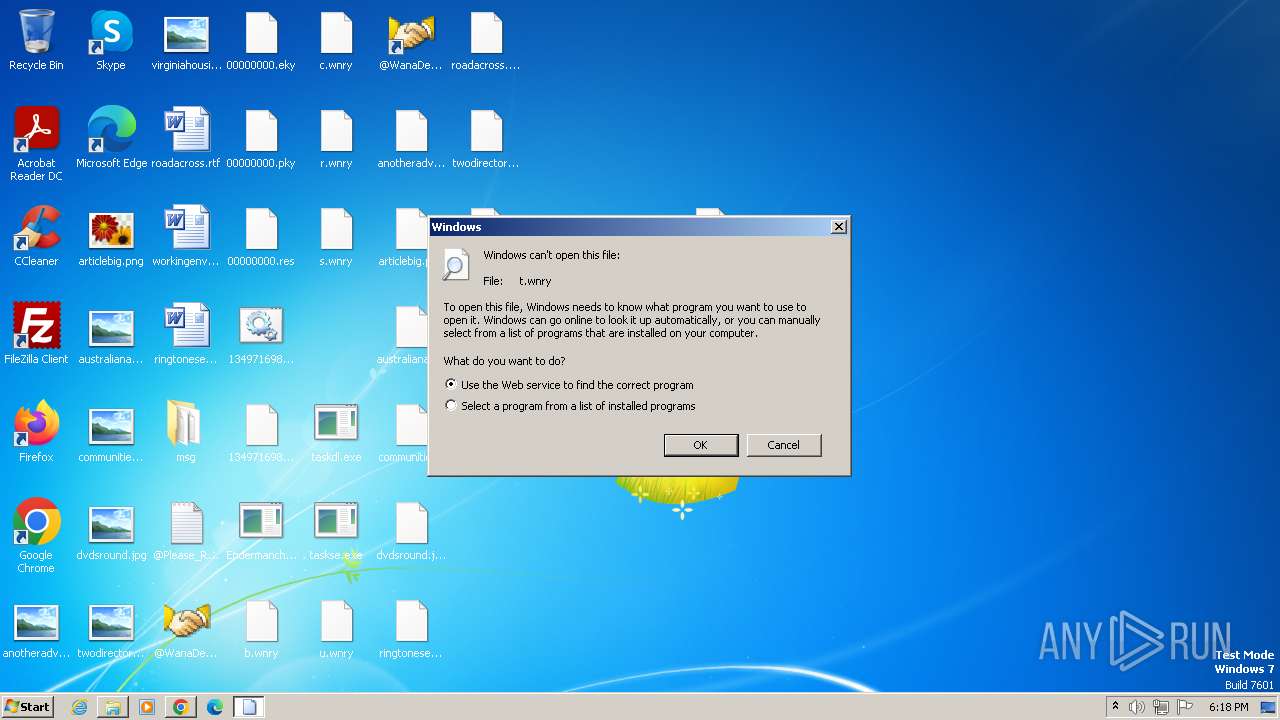The width and height of the screenshot is (1280, 720).
Task: Select the top-row roadacross.... blank file
Action: click(486, 41)
